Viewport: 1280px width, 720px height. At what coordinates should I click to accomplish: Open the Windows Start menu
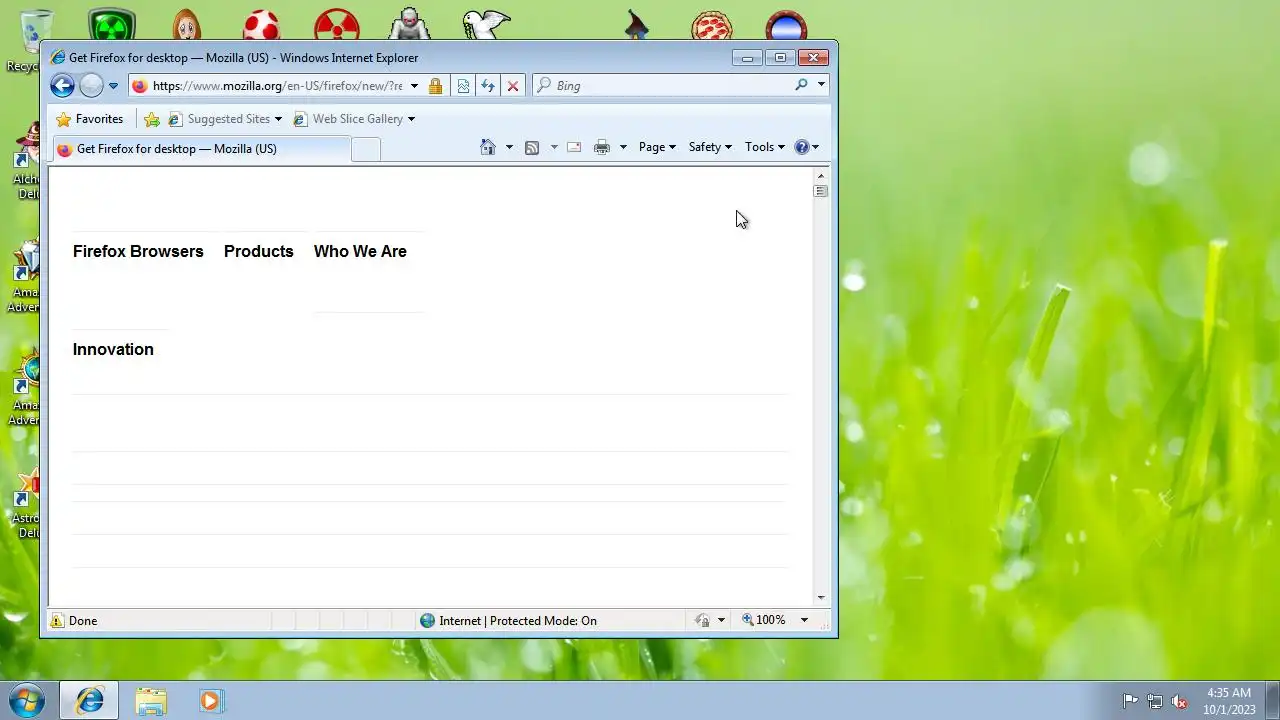click(27, 701)
